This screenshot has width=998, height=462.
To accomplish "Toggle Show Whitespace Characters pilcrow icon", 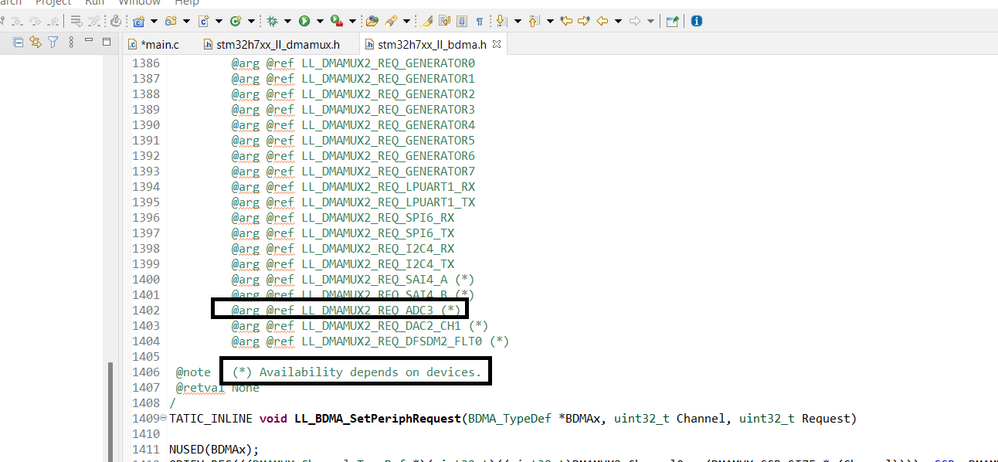I will [479, 21].
